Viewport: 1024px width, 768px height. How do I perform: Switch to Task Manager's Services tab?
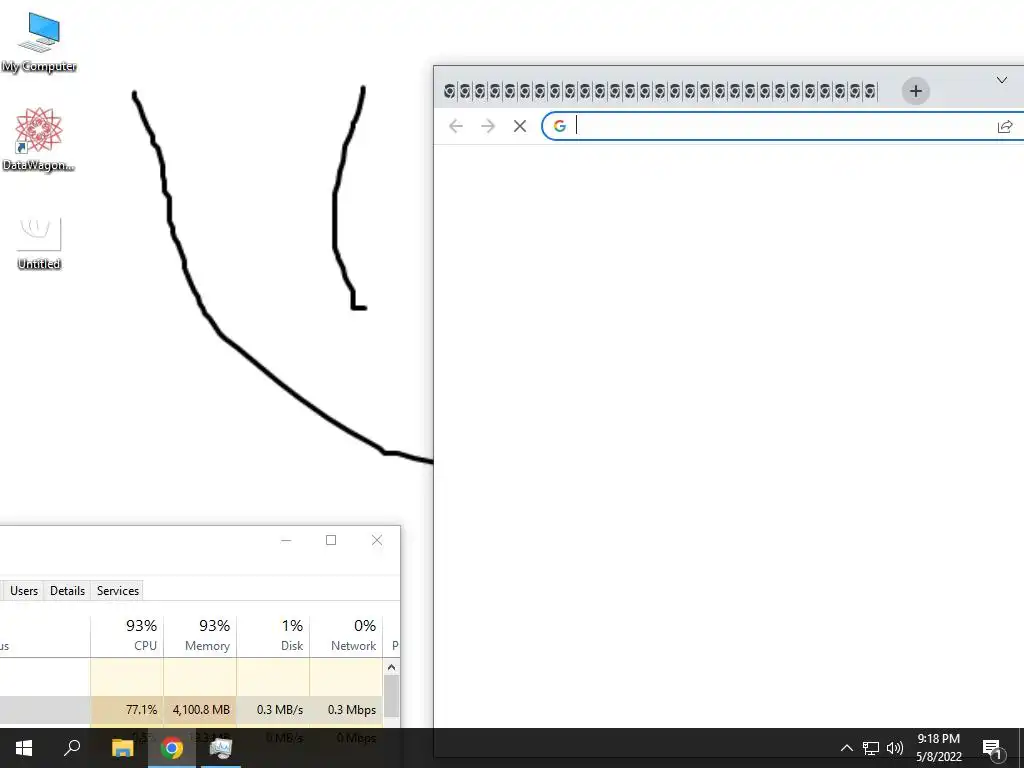pyautogui.click(x=118, y=590)
